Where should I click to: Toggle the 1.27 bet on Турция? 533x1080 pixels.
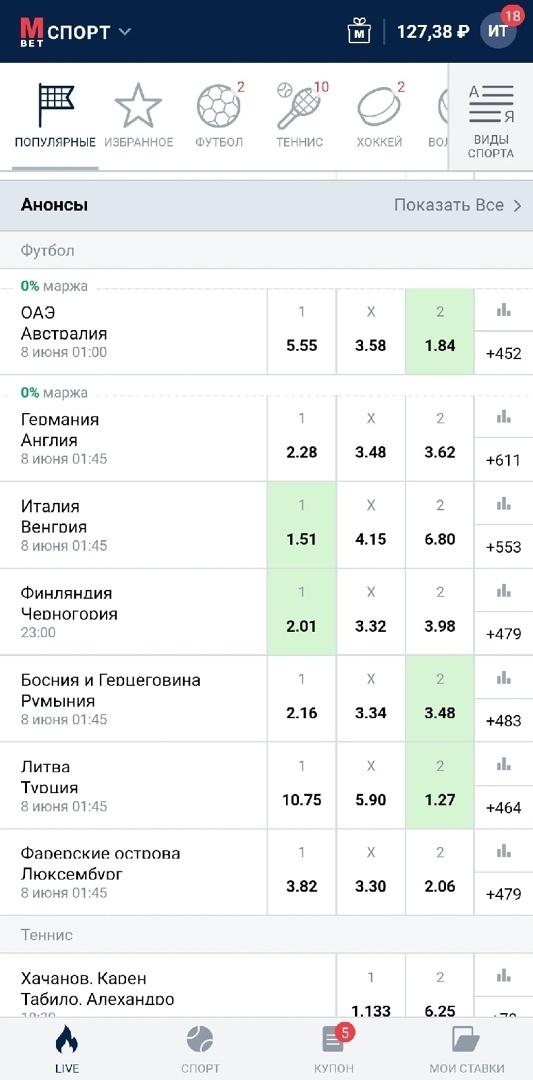tap(440, 786)
